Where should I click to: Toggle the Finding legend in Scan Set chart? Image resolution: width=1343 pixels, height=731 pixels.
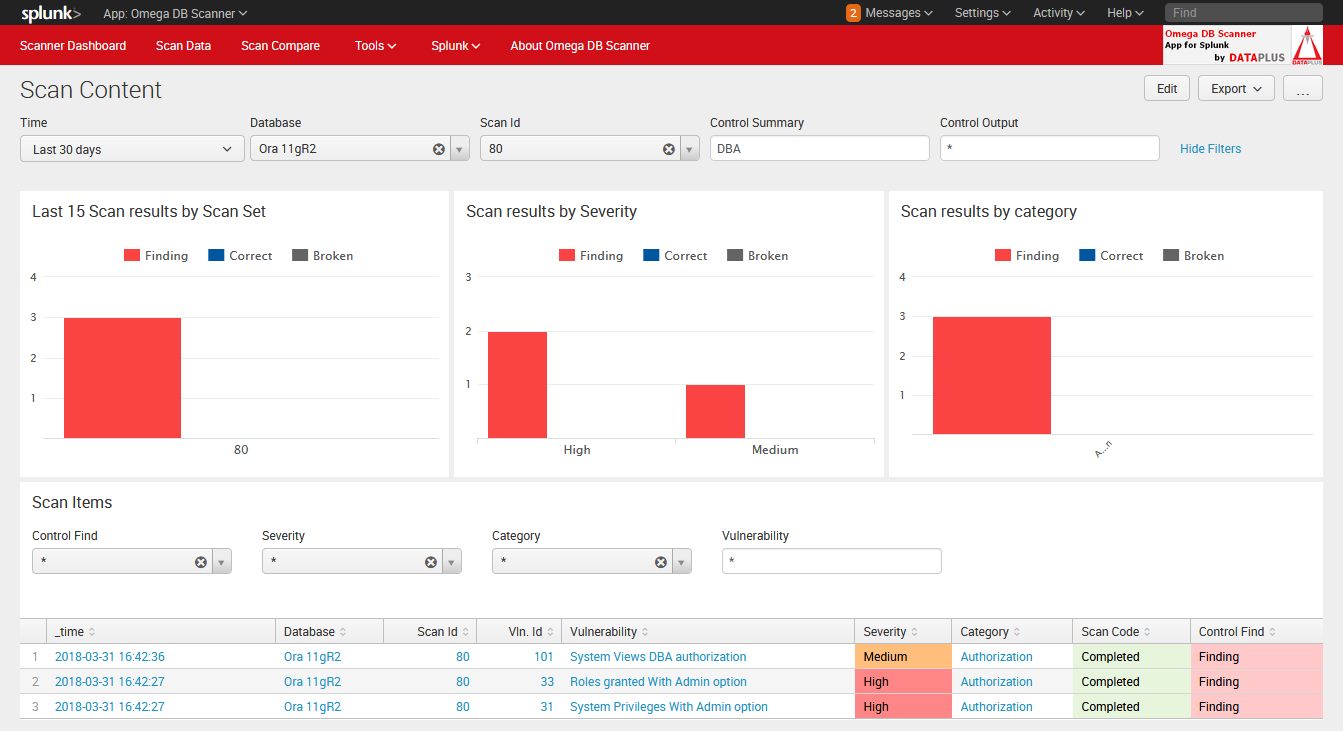(x=156, y=256)
